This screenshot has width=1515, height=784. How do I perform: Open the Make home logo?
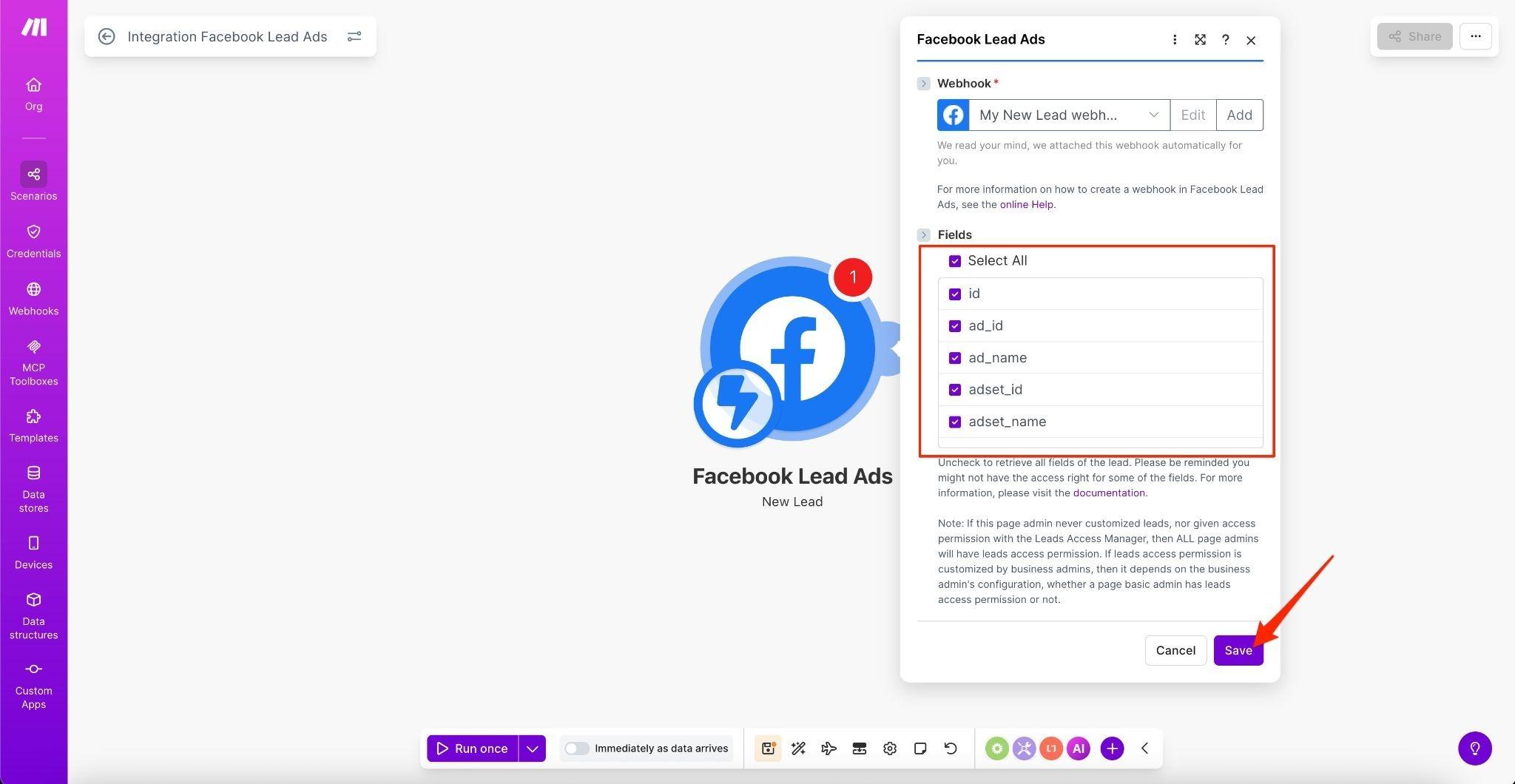[34, 27]
